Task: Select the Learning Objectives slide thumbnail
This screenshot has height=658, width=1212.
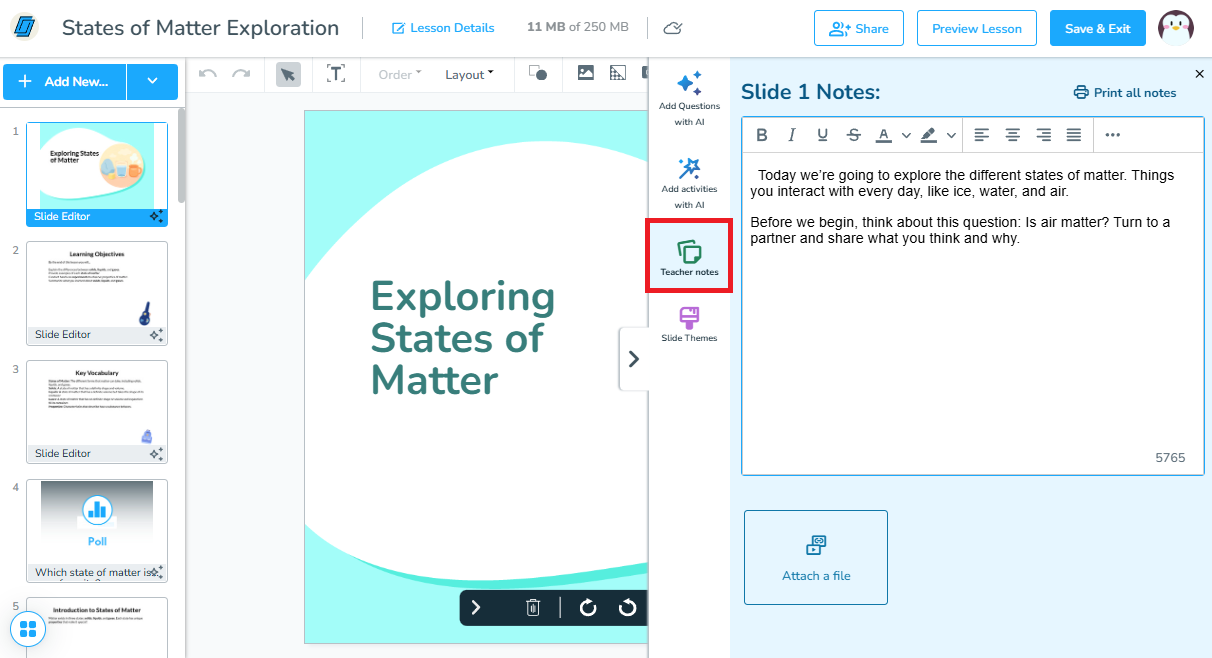Action: pyautogui.click(x=97, y=293)
